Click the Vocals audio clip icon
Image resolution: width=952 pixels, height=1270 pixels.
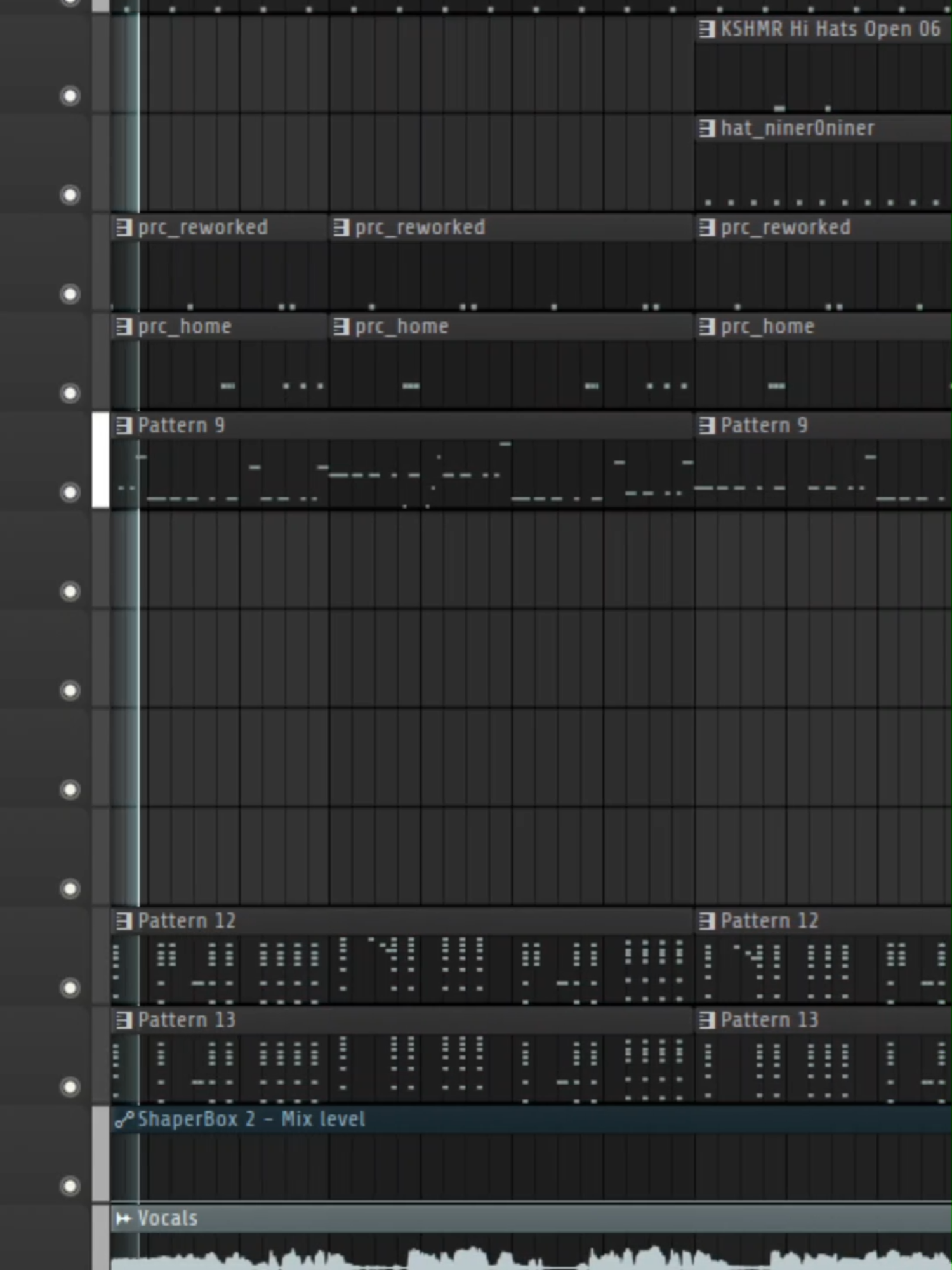point(124,1219)
